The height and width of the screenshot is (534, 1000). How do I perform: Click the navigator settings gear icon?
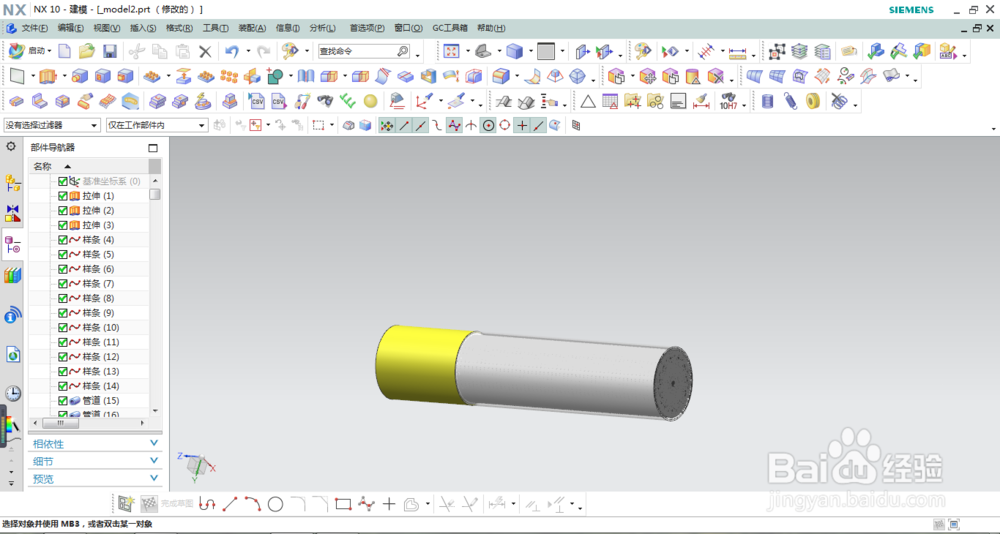click(x=11, y=147)
